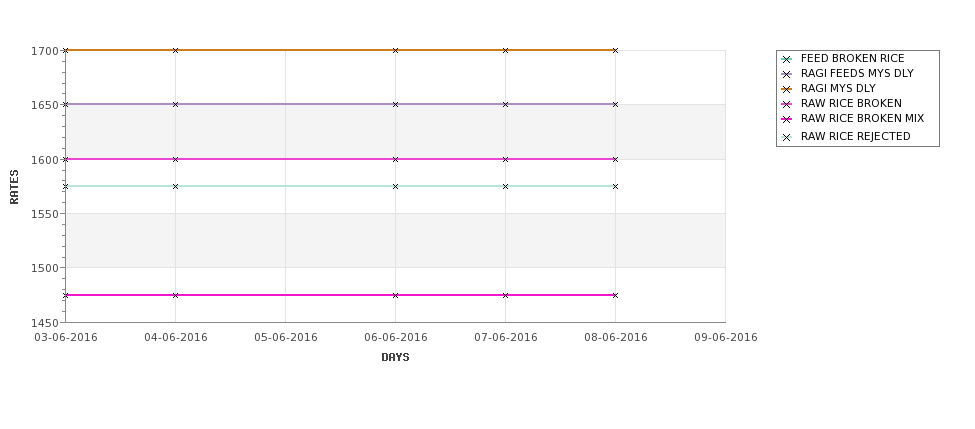The width and height of the screenshot is (975, 429).
Task: Click the RAW RICE REJECTED legend marker
Action: 787,137
